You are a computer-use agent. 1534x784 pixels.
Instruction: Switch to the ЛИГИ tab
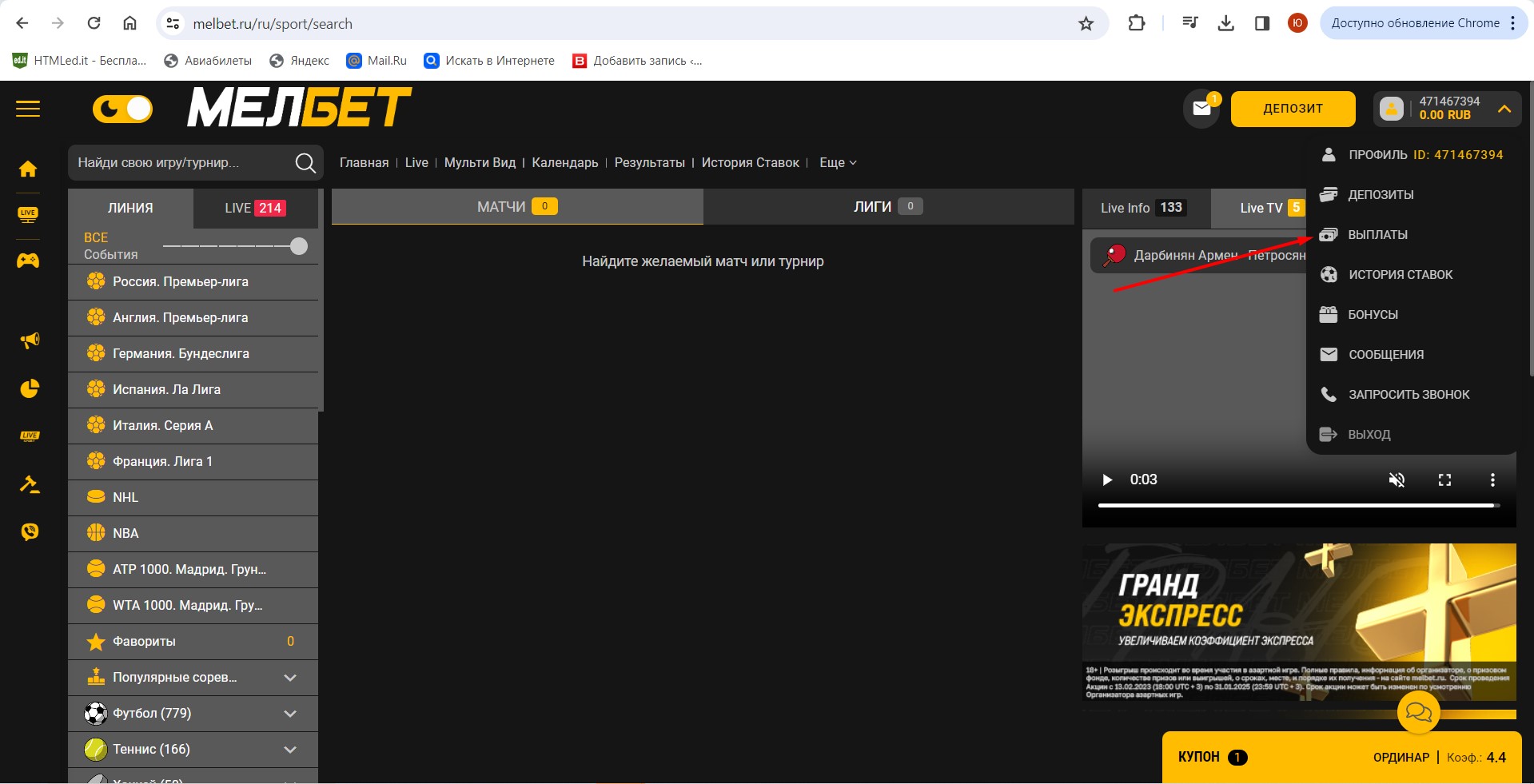[887, 207]
